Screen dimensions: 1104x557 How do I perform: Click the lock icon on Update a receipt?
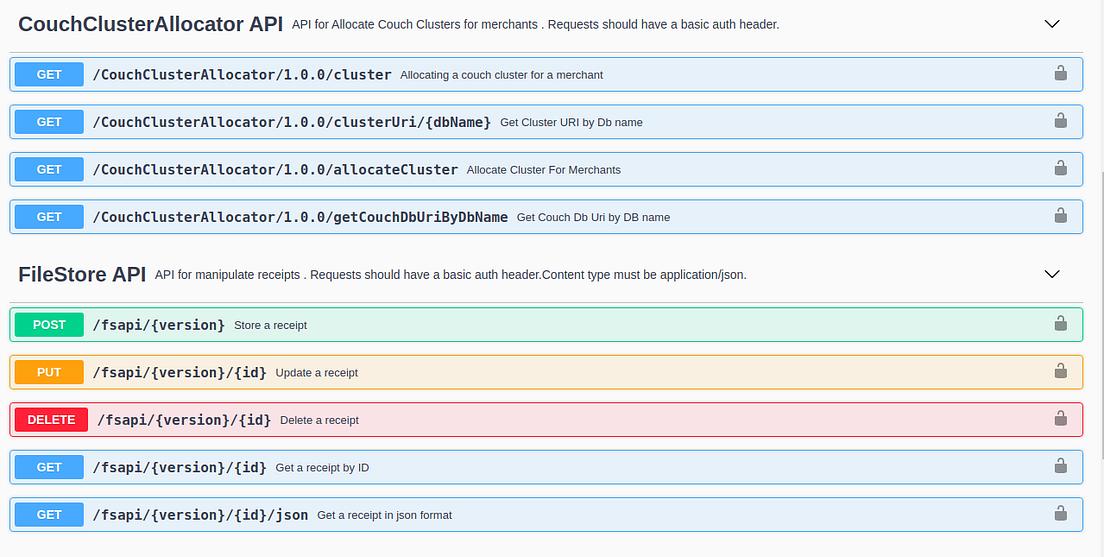(x=1060, y=370)
